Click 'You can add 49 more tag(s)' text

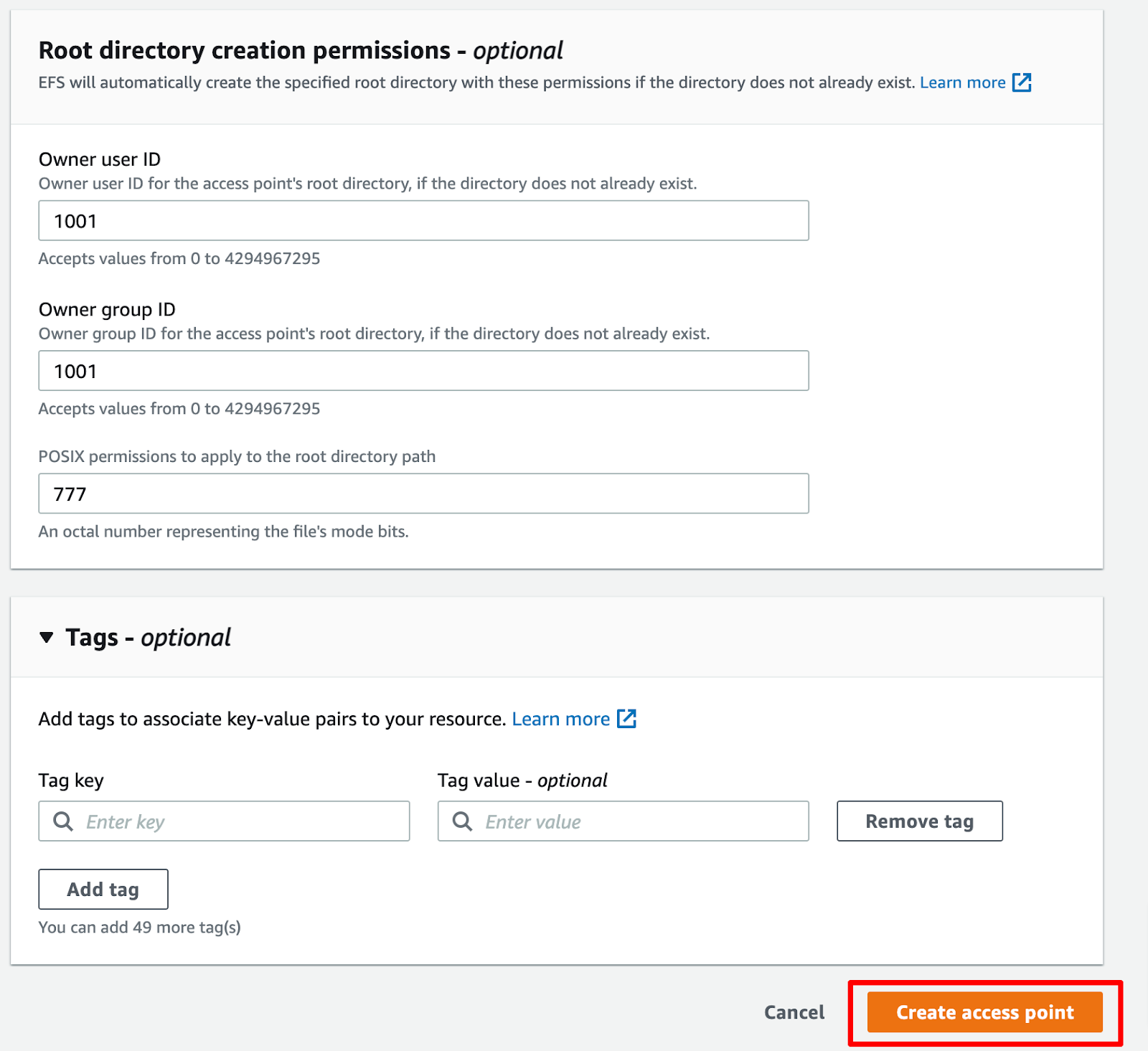coord(140,927)
